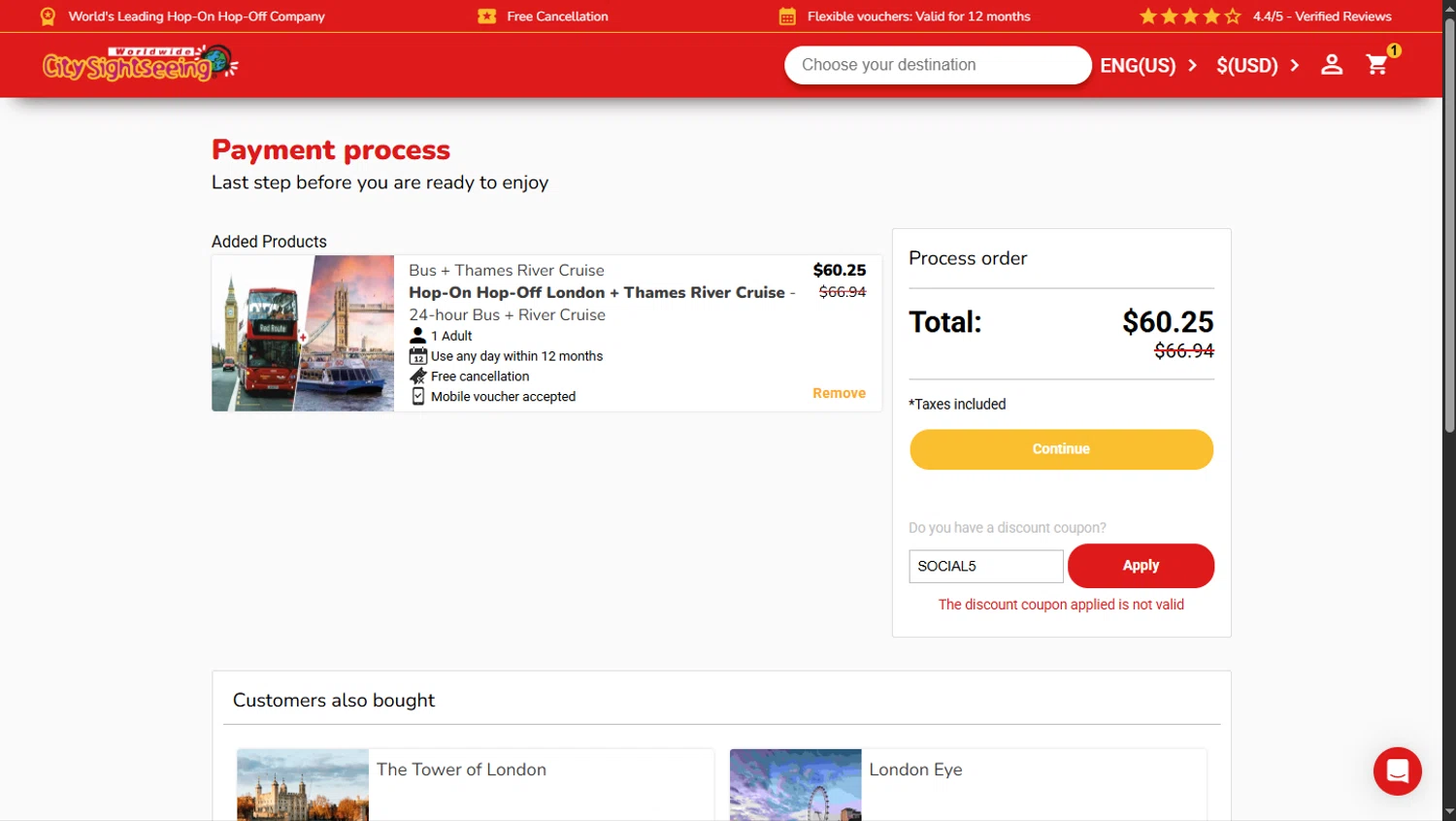Click the flexible vouchers calendar icon
1456x821 pixels.
[787, 16]
